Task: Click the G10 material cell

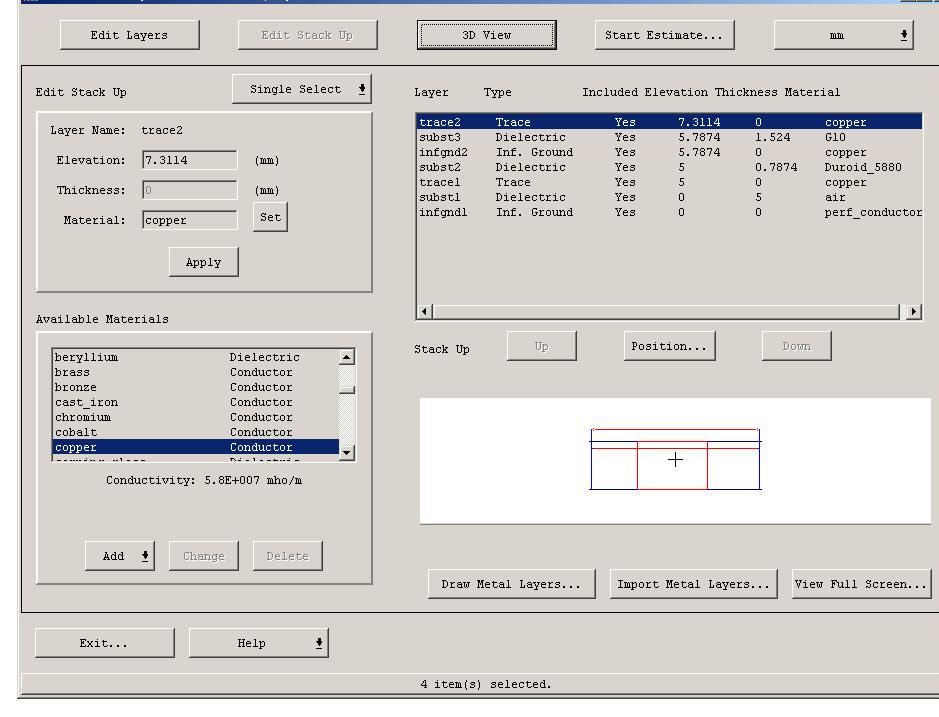Action: pos(835,137)
